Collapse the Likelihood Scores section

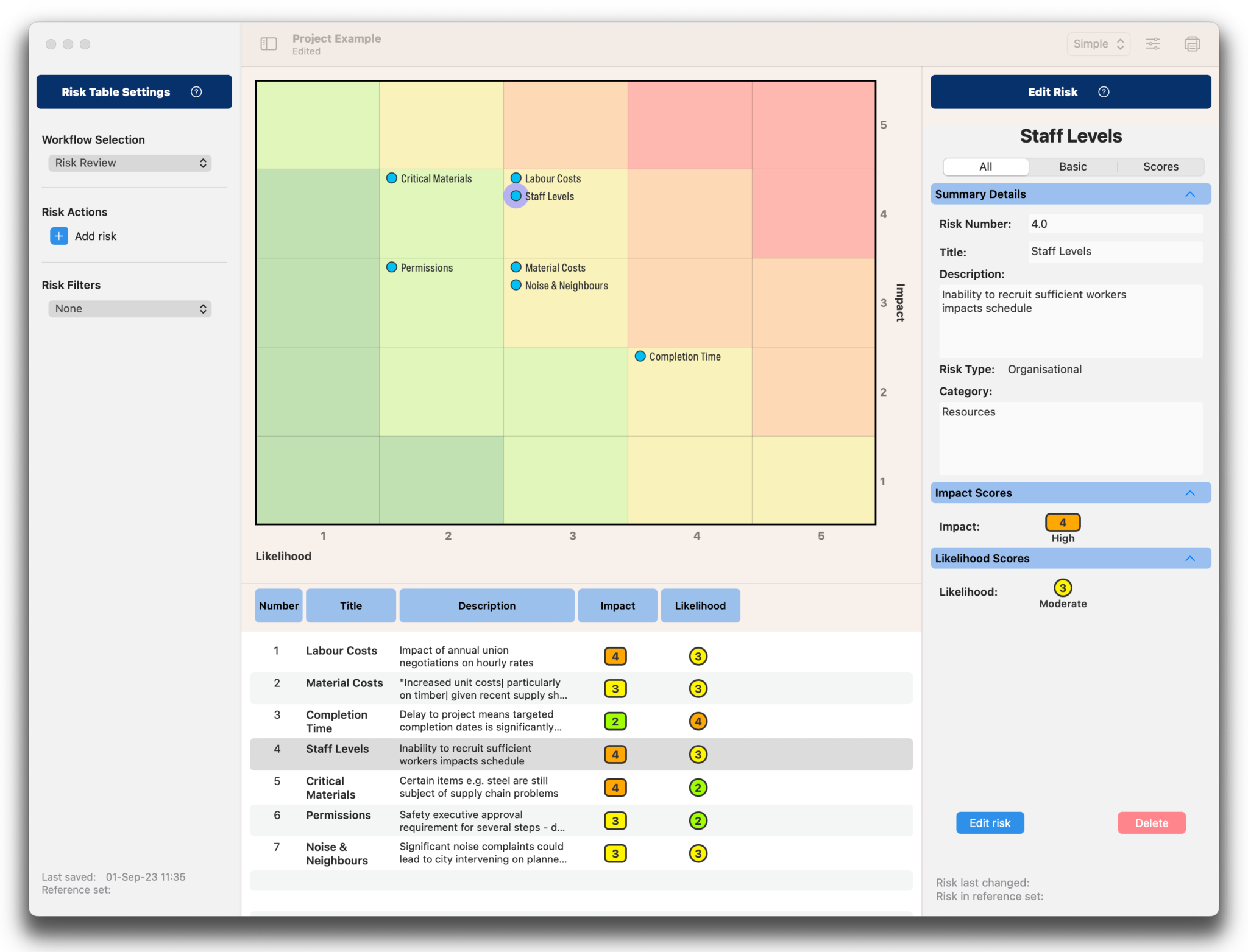[1190, 559]
